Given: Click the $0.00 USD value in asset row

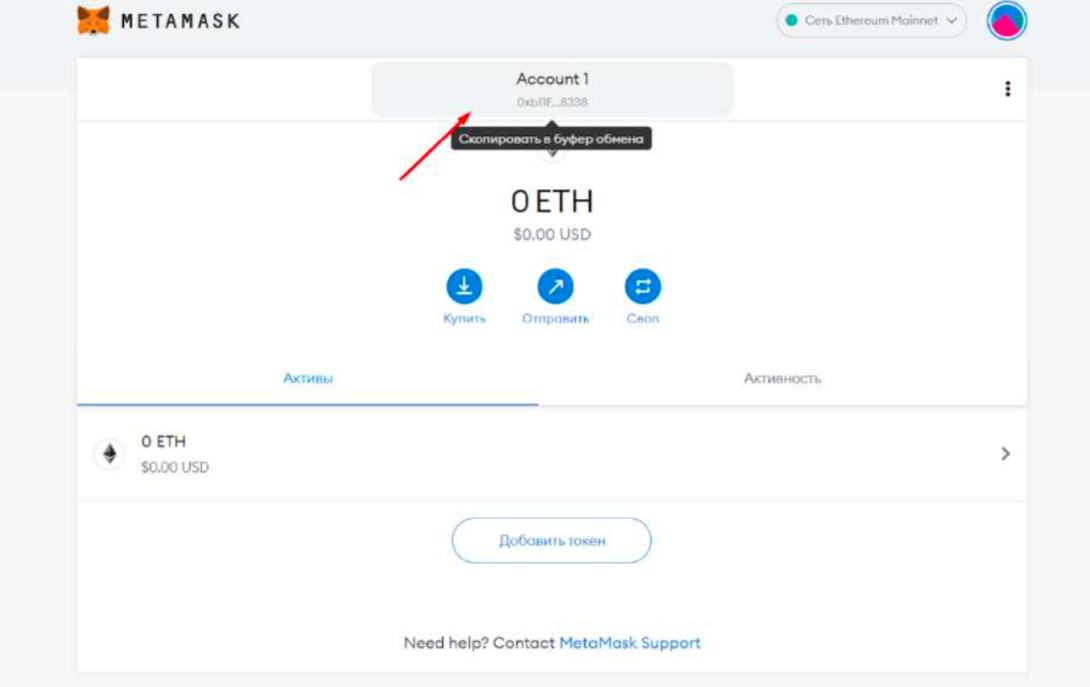Looking at the screenshot, I should (174, 467).
